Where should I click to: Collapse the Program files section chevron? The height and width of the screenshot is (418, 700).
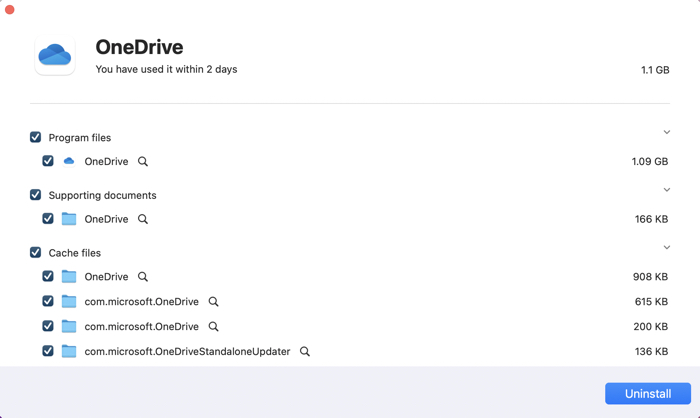pyautogui.click(x=667, y=132)
